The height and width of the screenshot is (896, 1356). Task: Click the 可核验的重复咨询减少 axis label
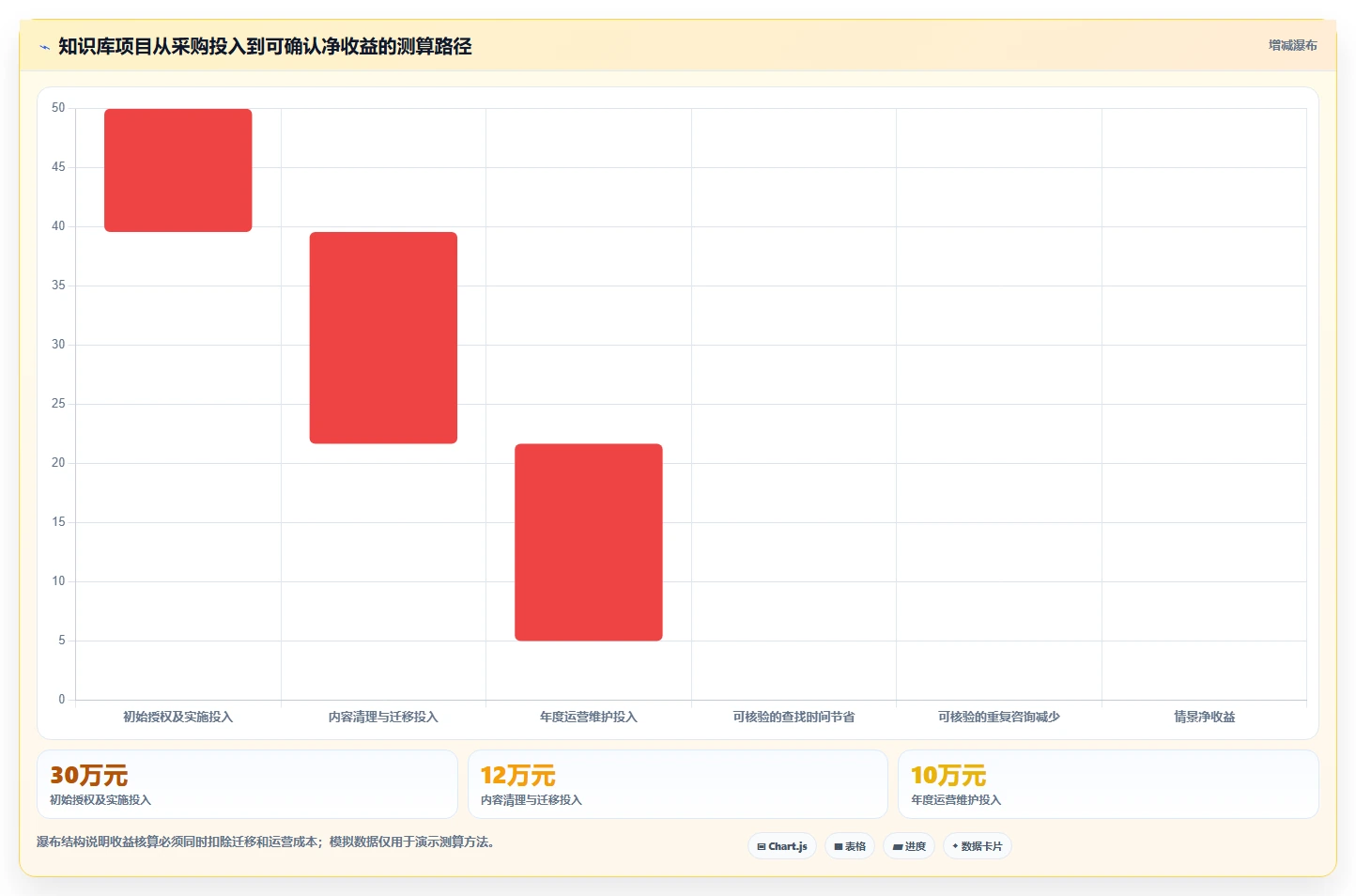[x=999, y=717]
